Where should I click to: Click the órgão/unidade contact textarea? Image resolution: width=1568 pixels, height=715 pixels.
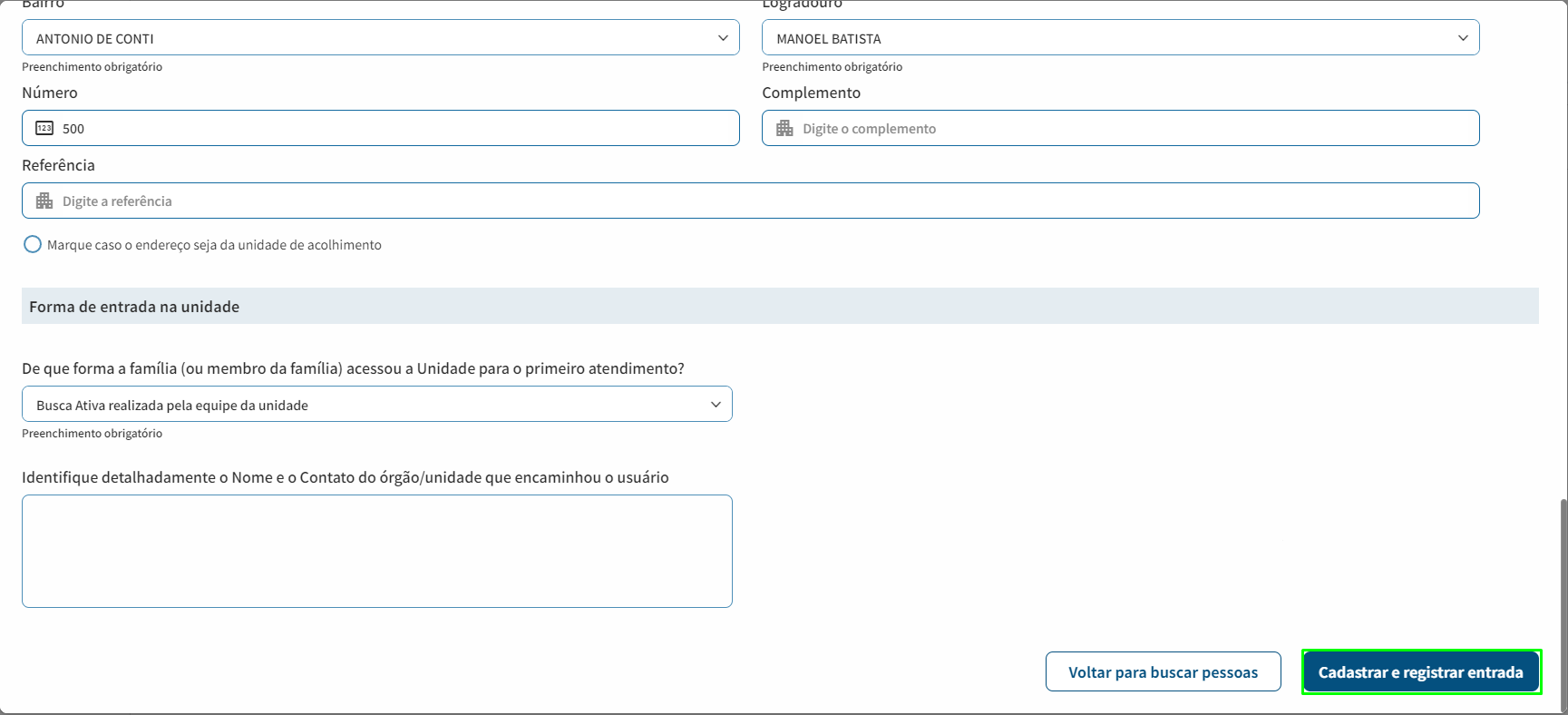[x=376, y=551]
